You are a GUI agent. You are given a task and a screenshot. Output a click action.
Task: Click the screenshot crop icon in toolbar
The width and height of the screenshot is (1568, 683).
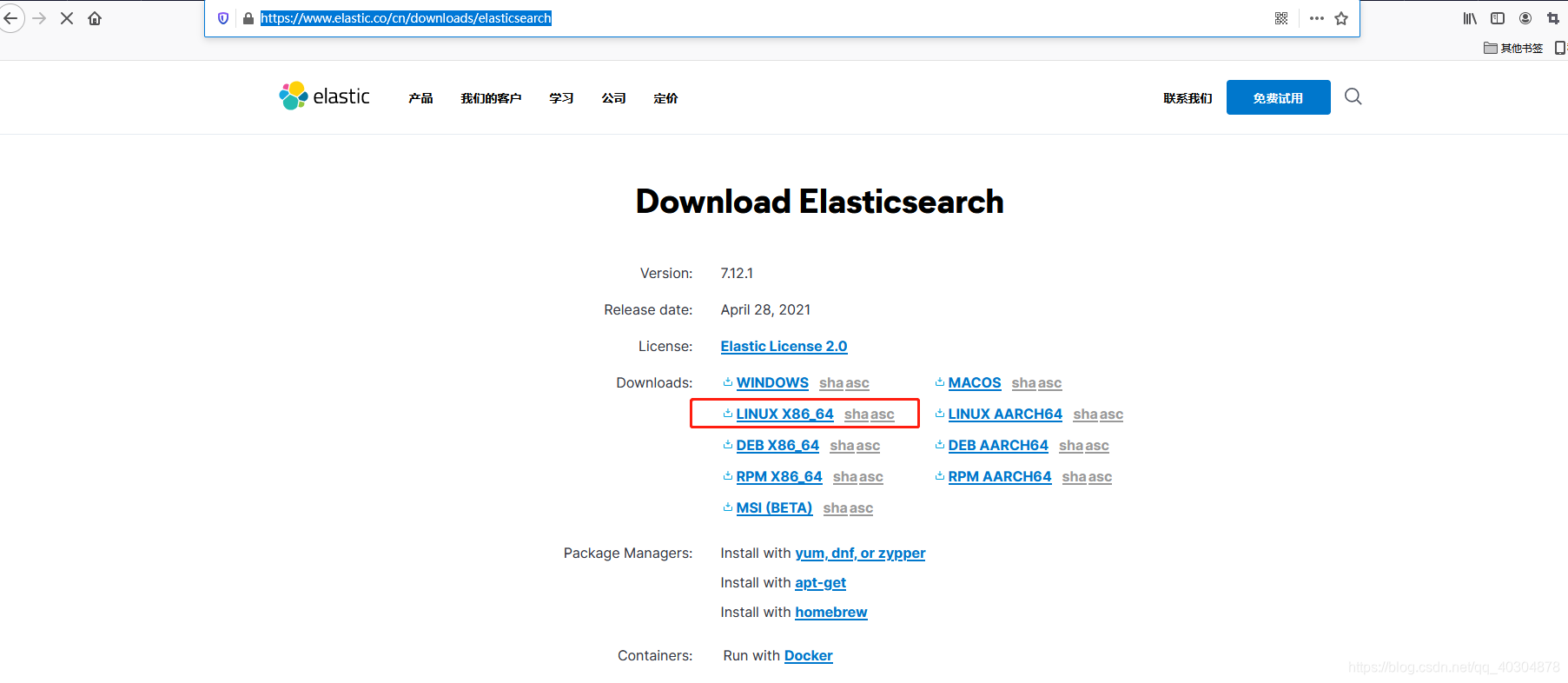click(x=1553, y=18)
